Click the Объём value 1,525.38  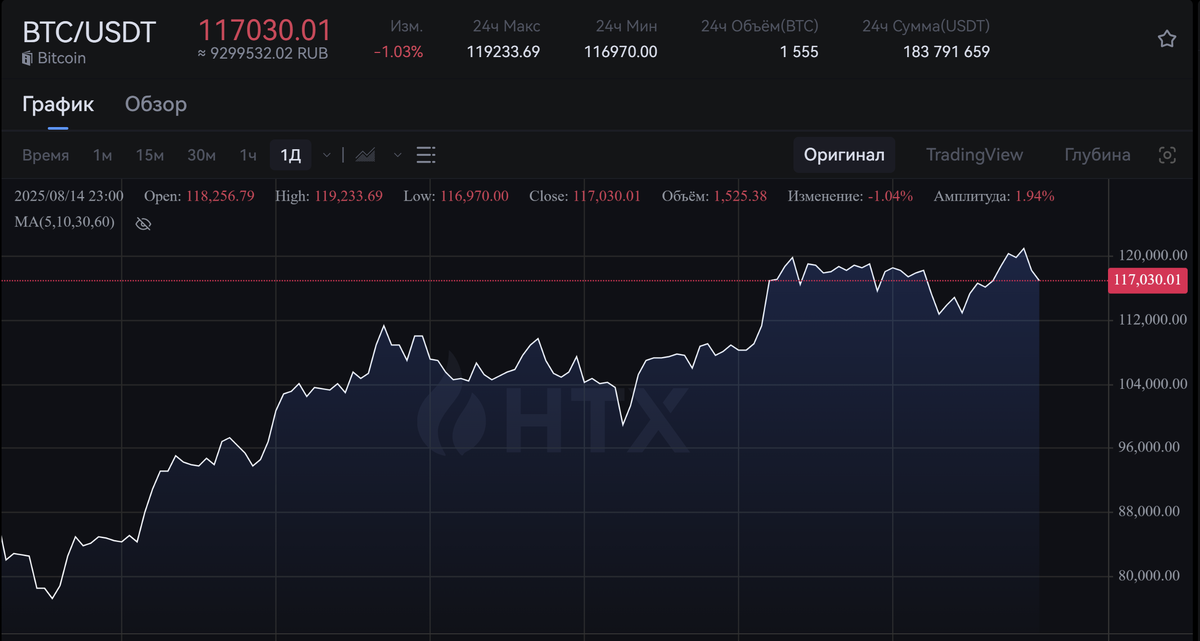740,196
